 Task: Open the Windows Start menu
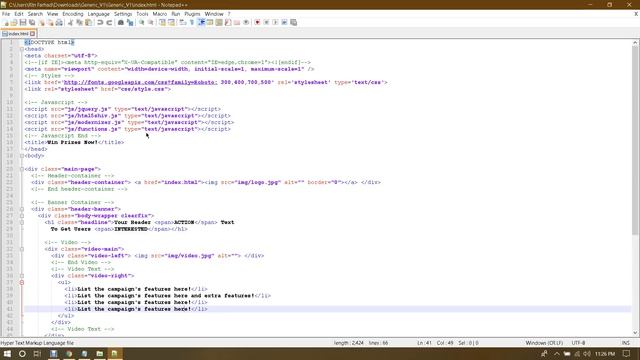pos(7,353)
